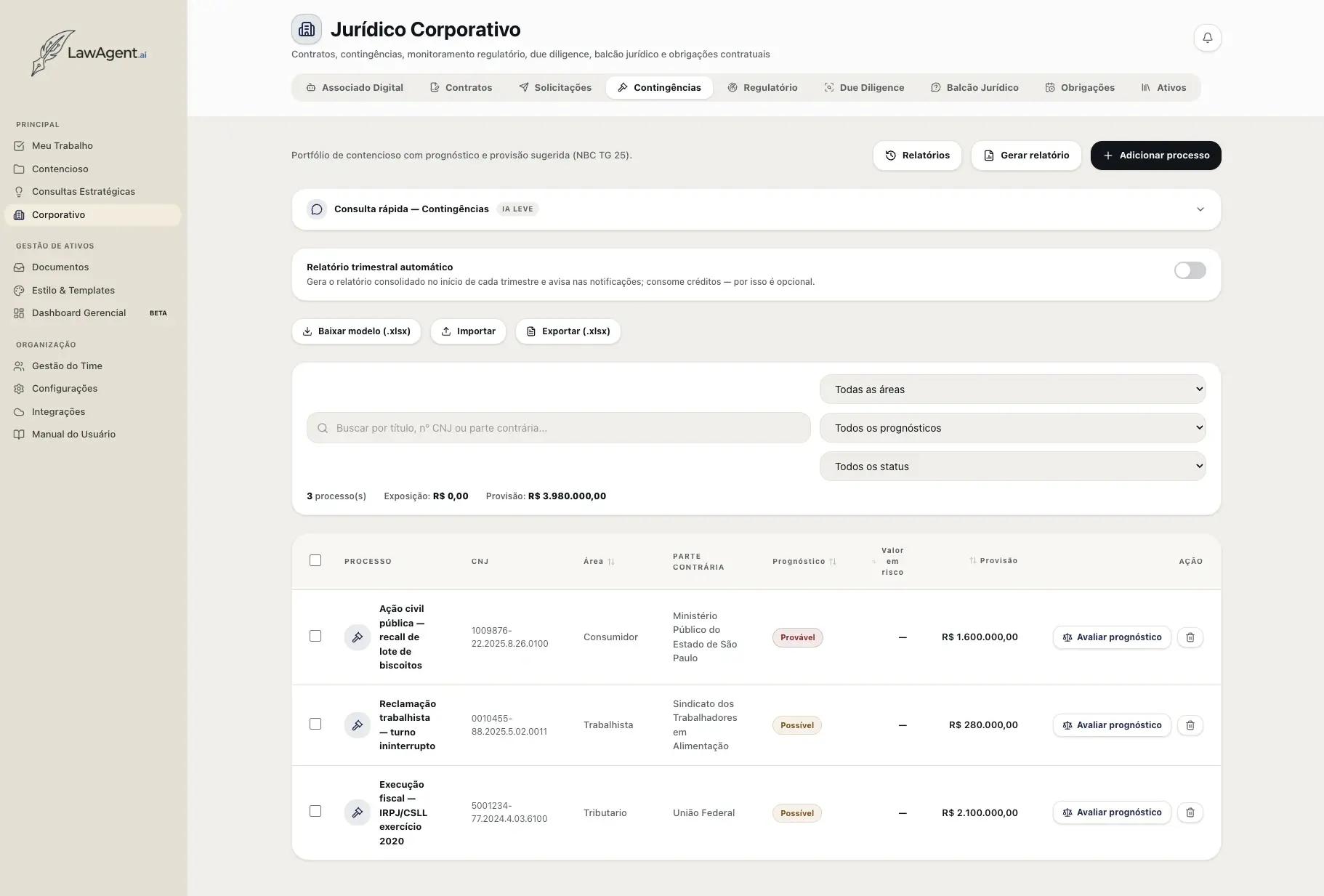Image resolution: width=1324 pixels, height=896 pixels.
Task: Delete the Ação civil pública process
Action: [x=1190, y=637]
